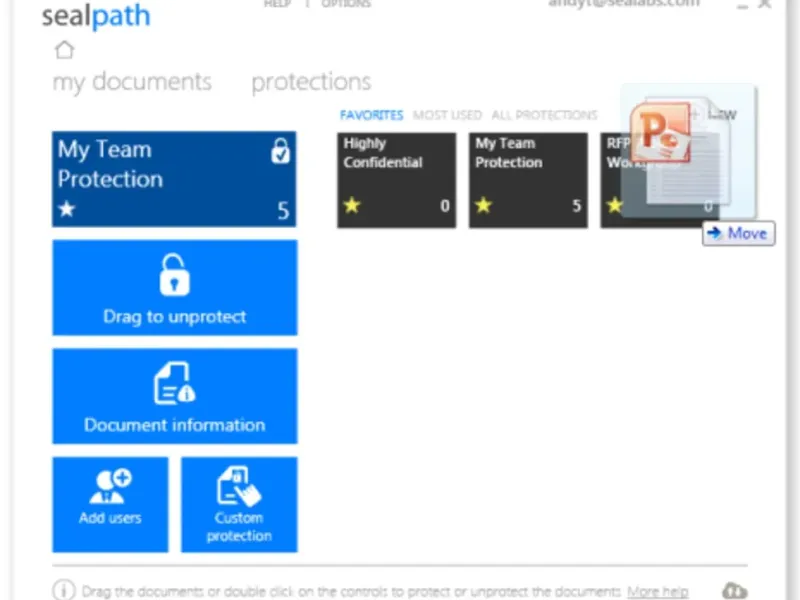The image size is (800, 600).
Task: Click the count 5 on dark My Team Protection
Action: point(577,206)
